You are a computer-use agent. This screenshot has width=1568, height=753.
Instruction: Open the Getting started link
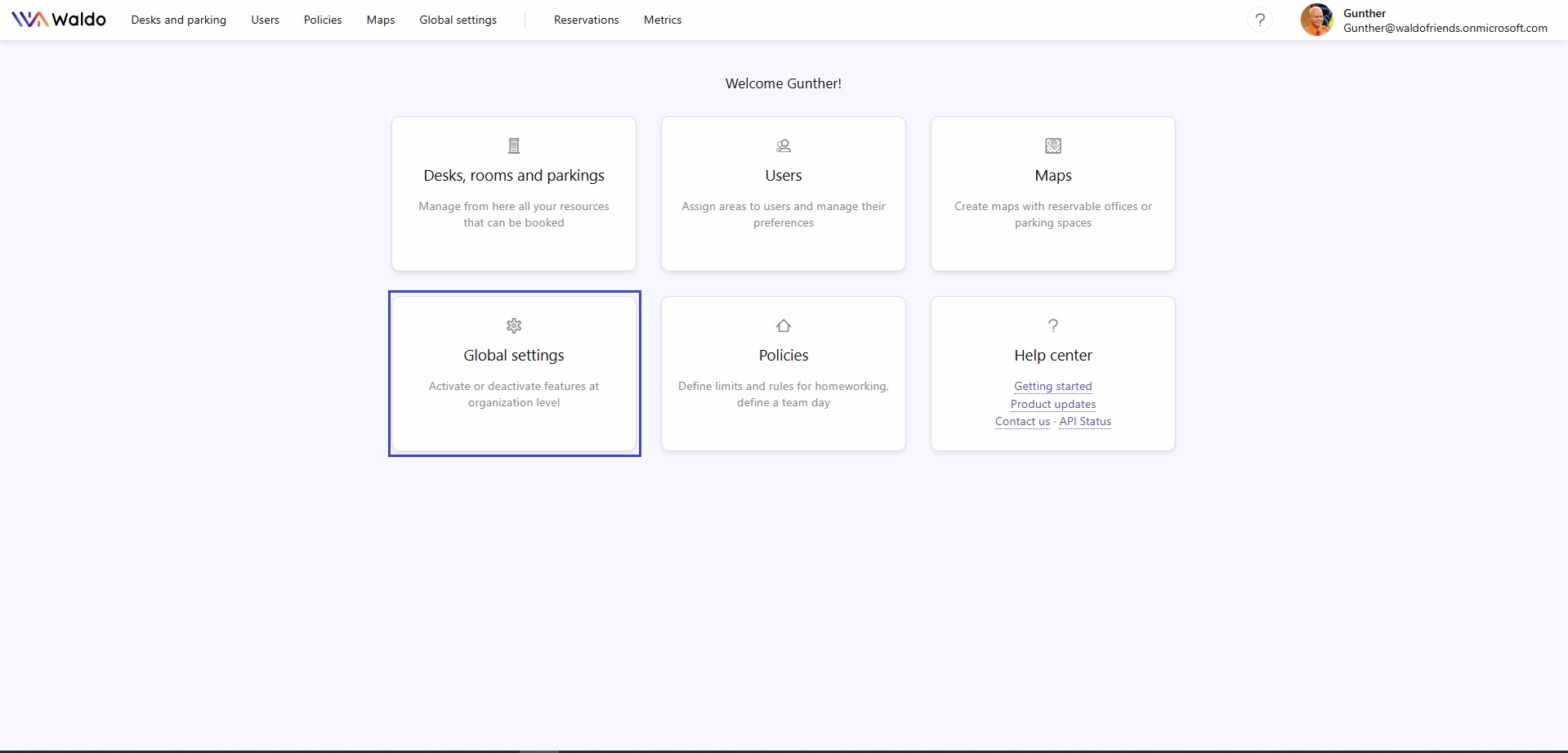click(1053, 386)
